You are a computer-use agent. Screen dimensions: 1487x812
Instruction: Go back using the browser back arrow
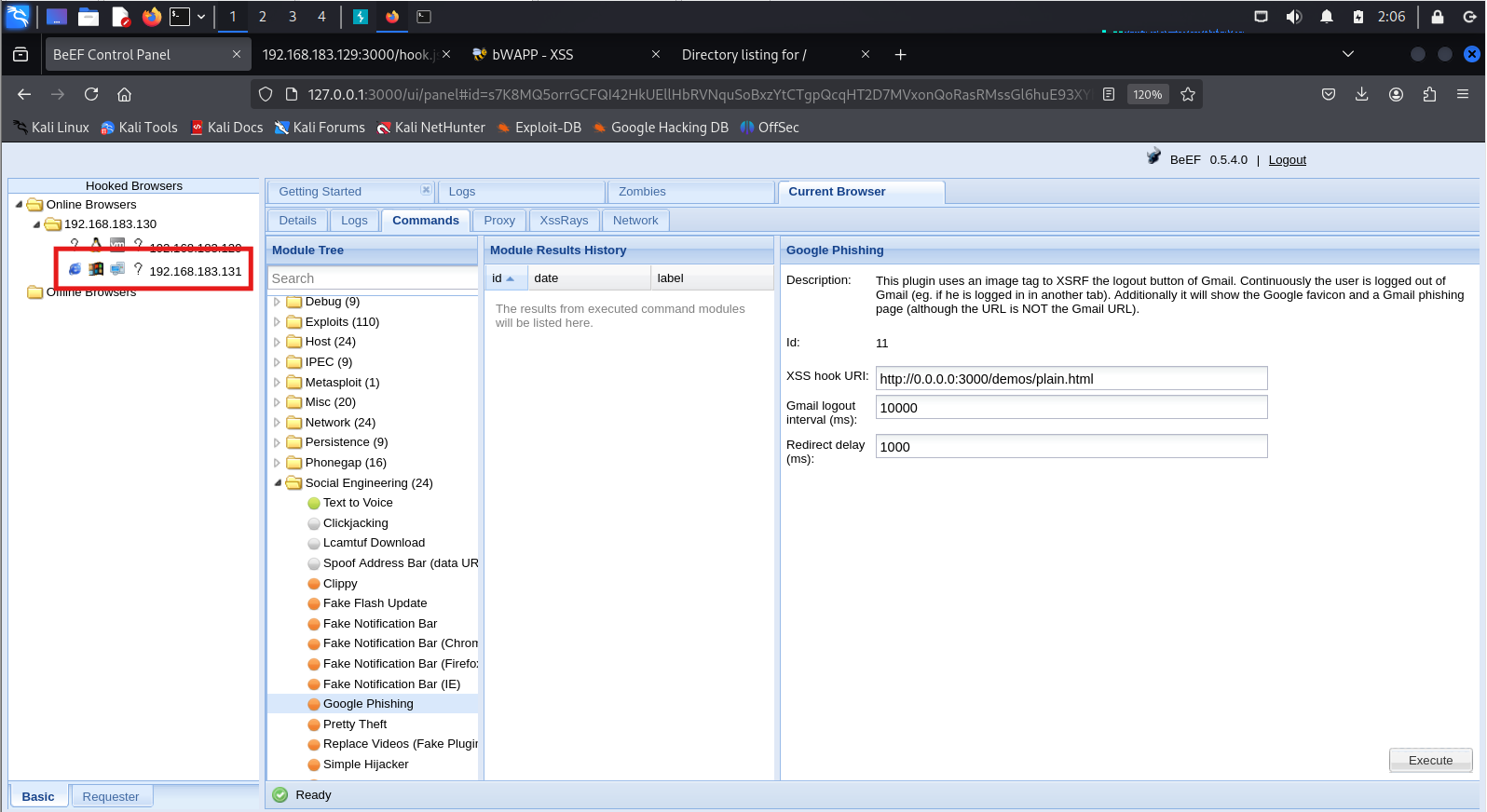click(x=24, y=94)
